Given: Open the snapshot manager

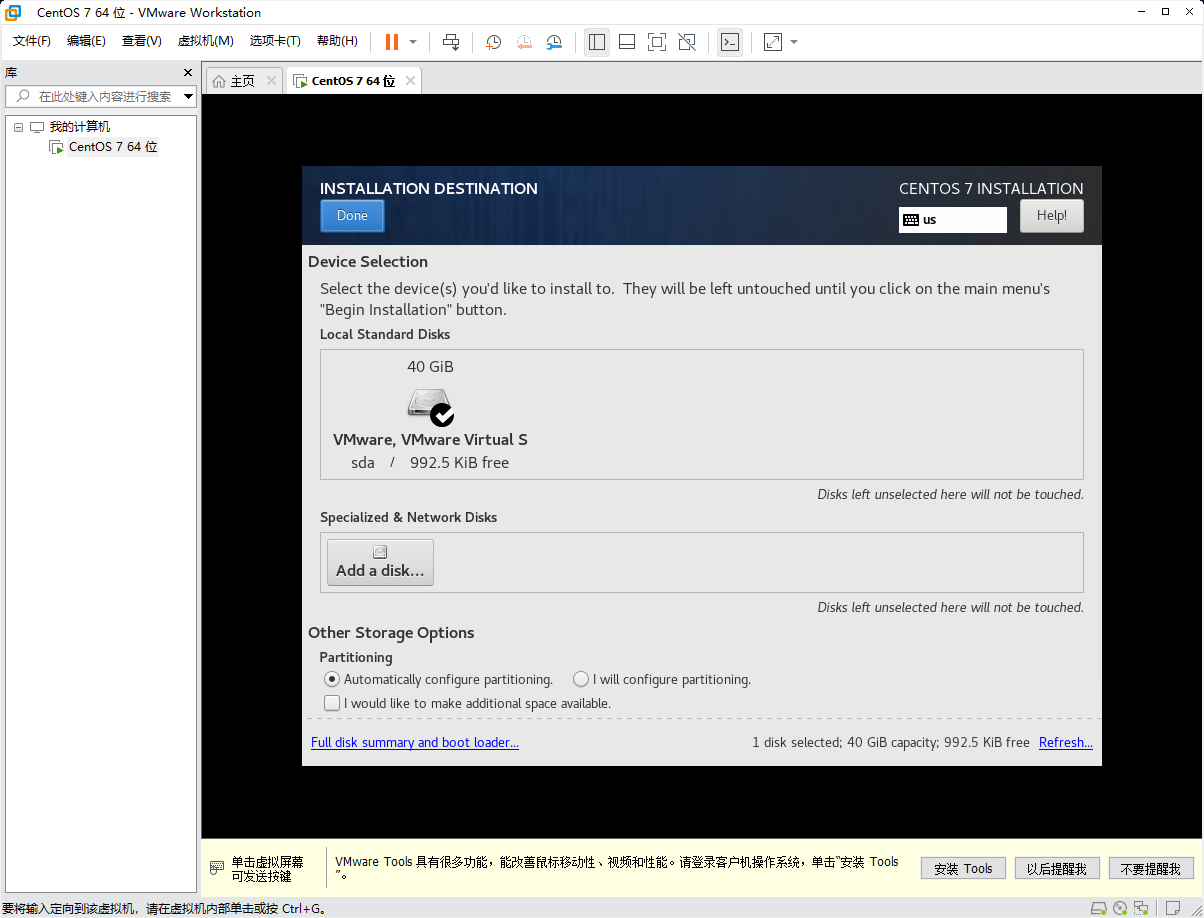Looking at the screenshot, I should click(x=554, y=42).
